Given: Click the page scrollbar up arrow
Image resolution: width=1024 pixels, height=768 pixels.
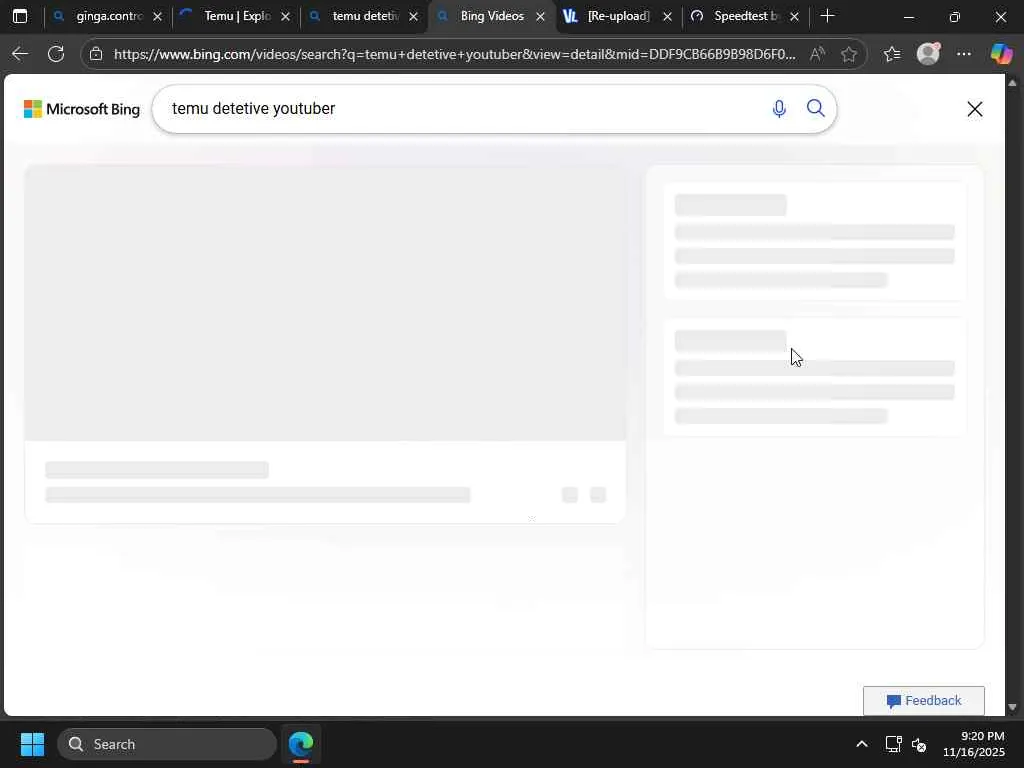Looking at the screenshot, I should [x=1012, y=83].
